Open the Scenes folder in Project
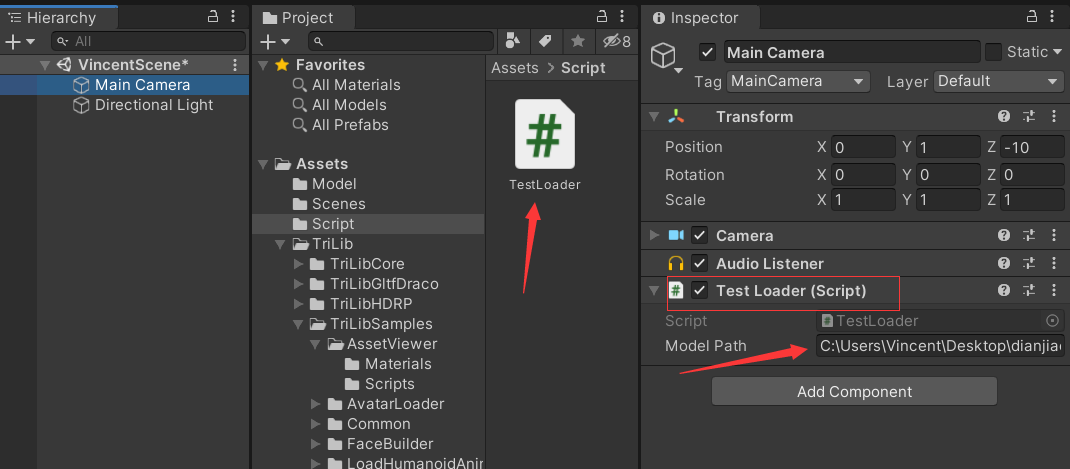Screen dimensions: 1070x469 pyautogui.click(x=338, y=204)
